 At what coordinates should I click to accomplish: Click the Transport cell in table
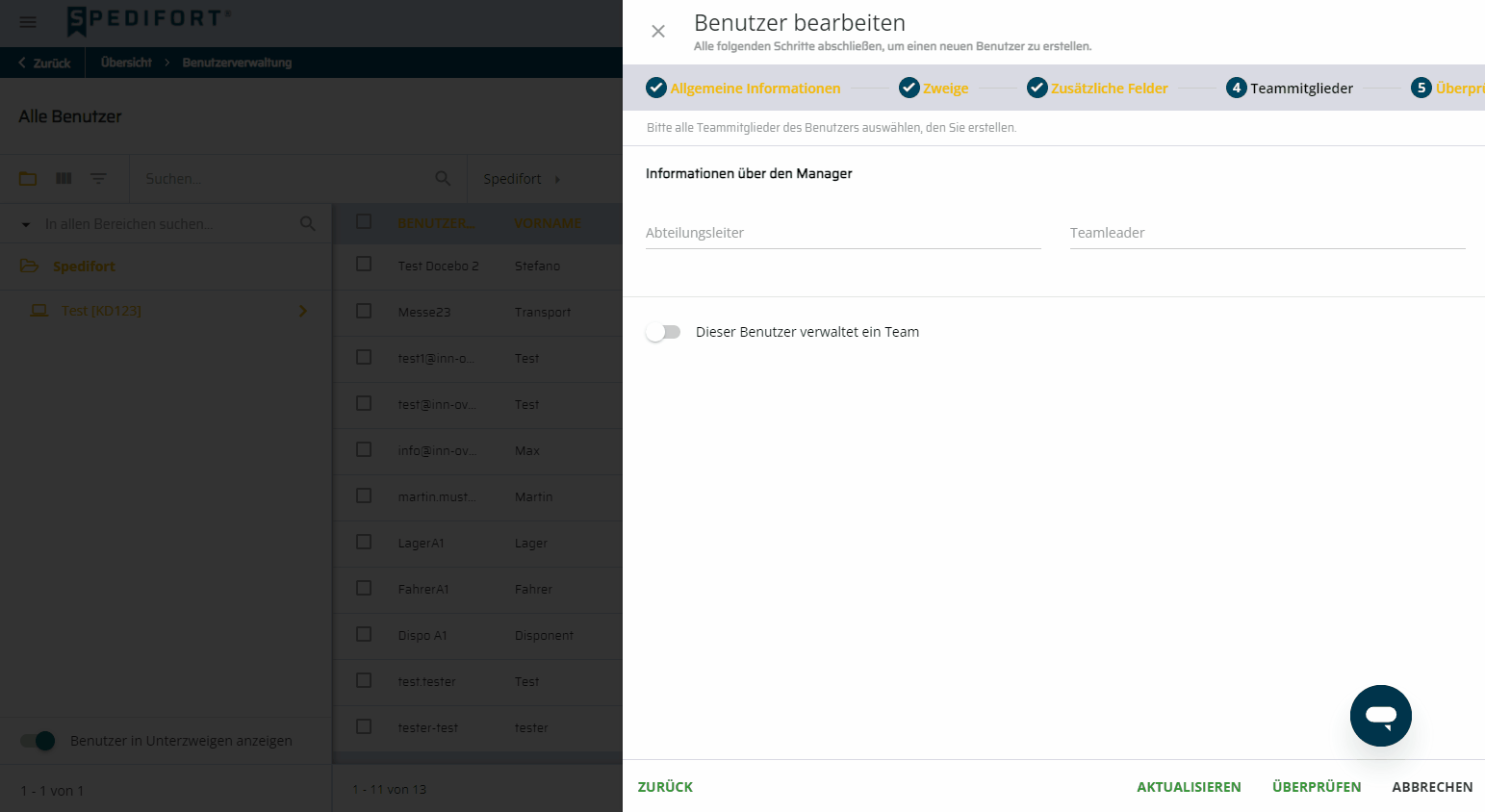543,312
